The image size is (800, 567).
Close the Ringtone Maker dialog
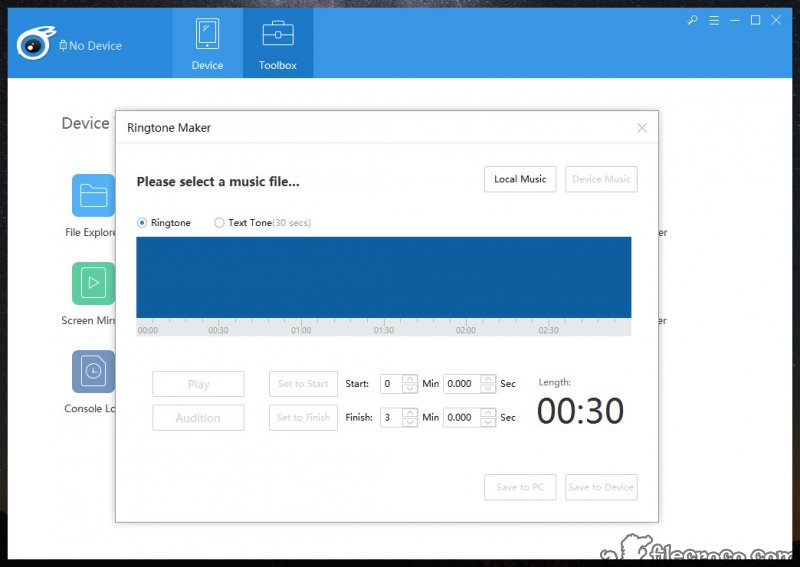point(642,128)
